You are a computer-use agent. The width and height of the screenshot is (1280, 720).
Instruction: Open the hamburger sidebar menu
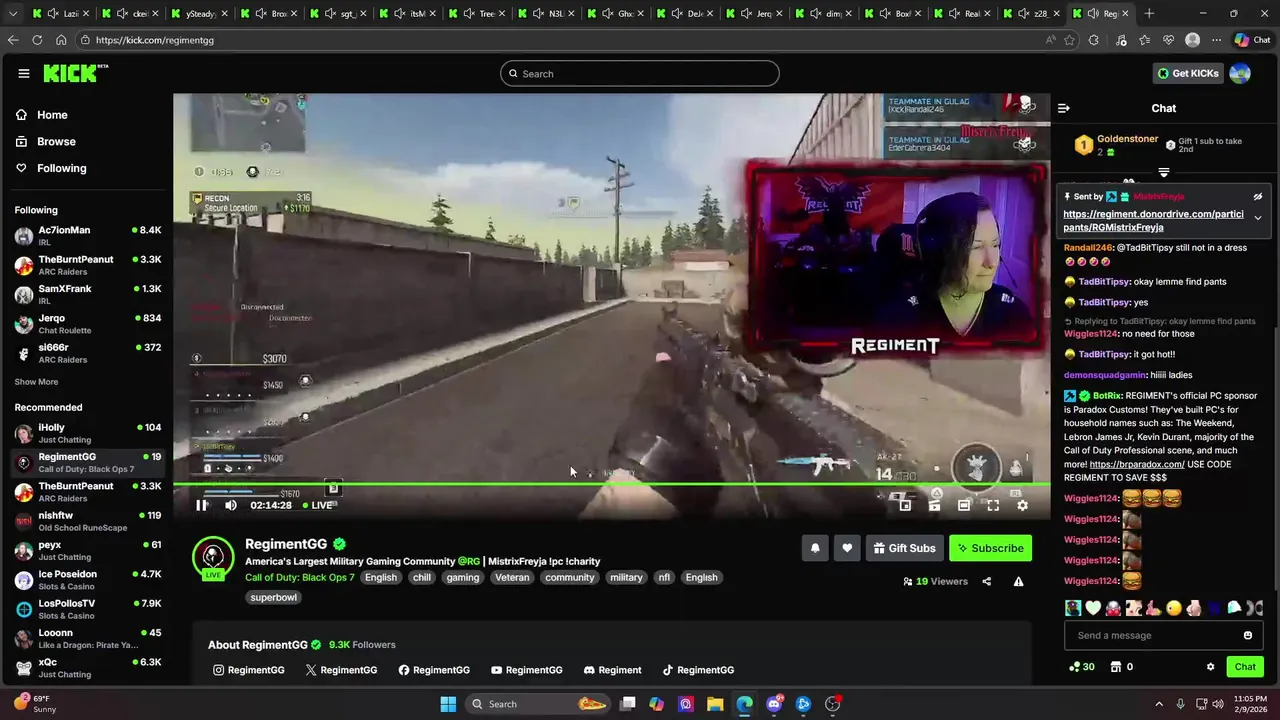pyautogui.click(x=23, y=73)
